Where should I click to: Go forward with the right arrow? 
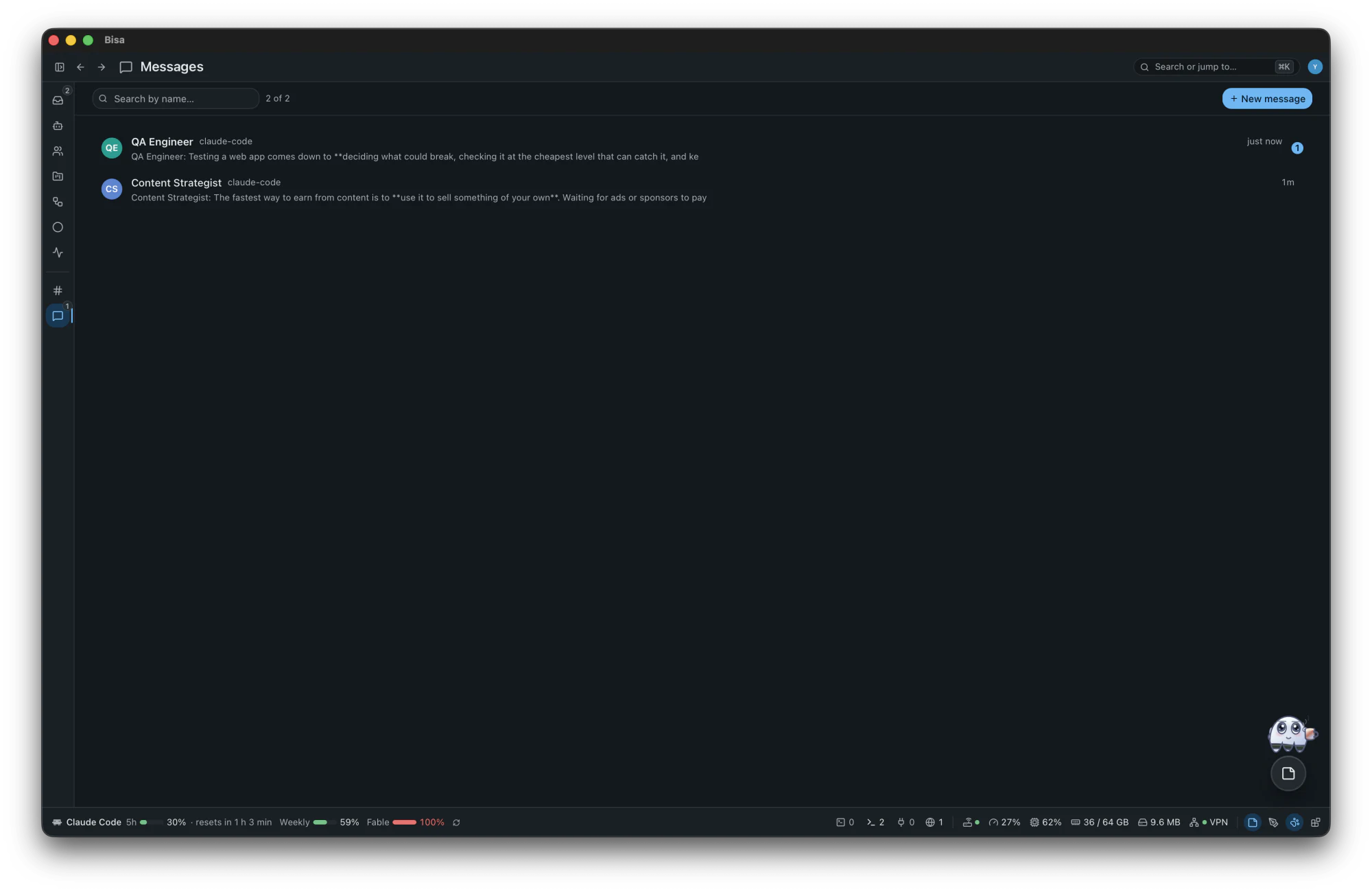(x=102, y=67)
